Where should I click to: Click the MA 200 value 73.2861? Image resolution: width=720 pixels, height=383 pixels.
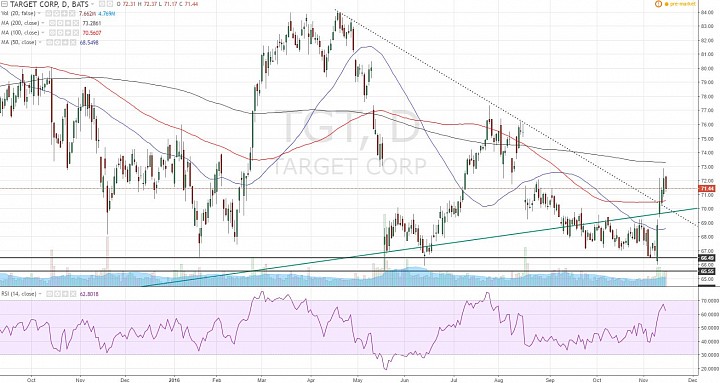coord(91,23)
